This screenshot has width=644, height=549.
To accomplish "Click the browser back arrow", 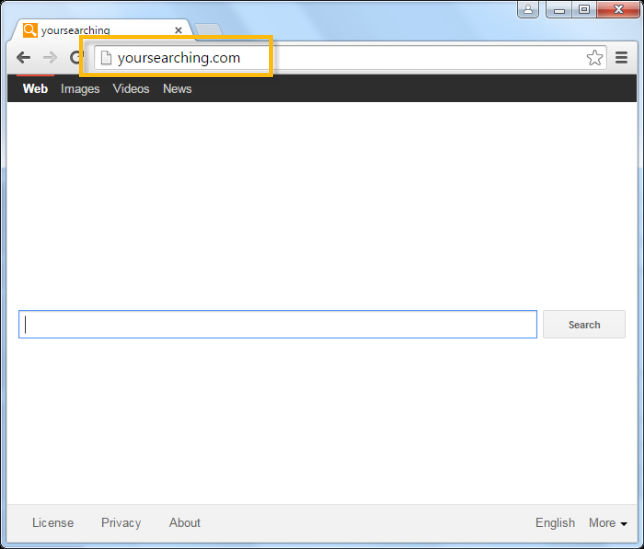I will click(x=23, y=57).
